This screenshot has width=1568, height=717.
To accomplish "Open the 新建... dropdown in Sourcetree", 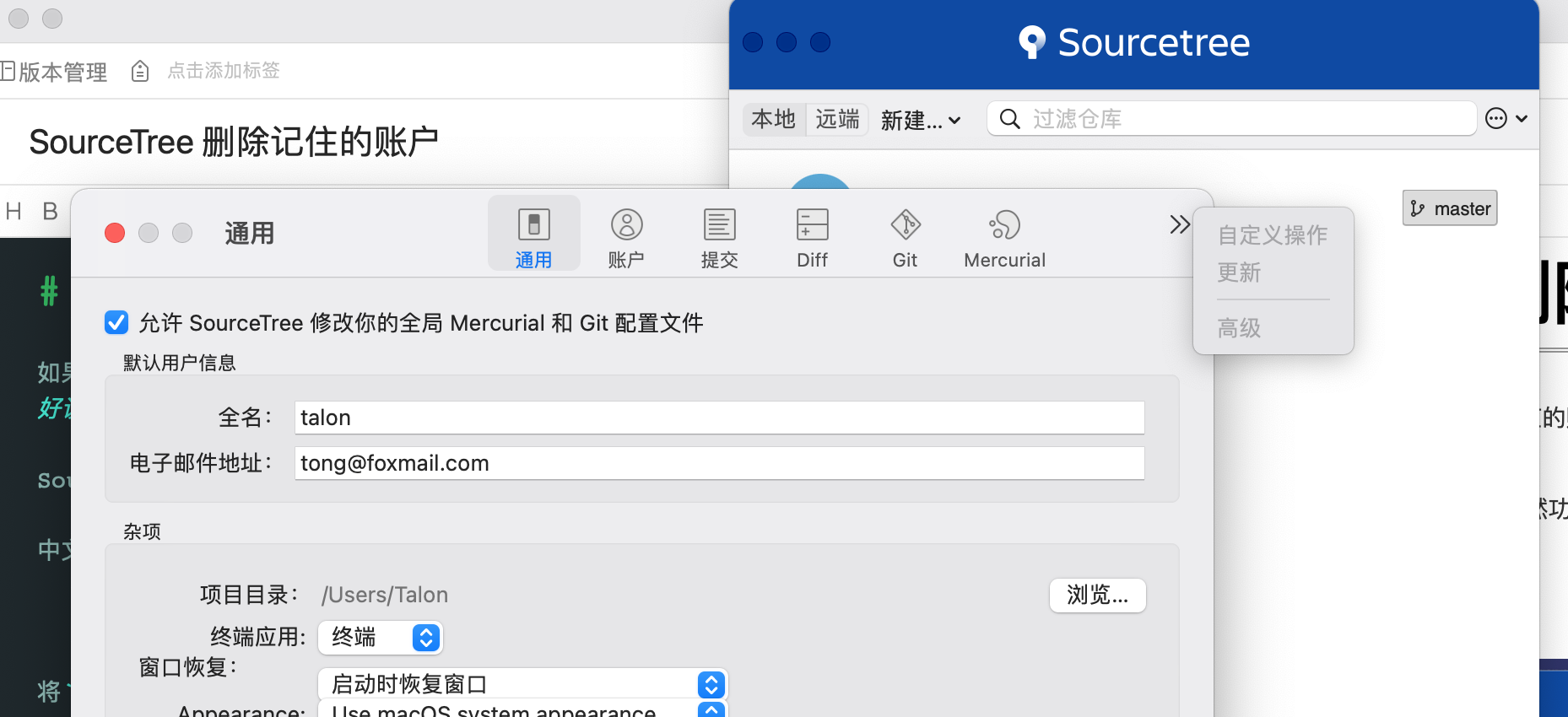I will click(920, 120).
